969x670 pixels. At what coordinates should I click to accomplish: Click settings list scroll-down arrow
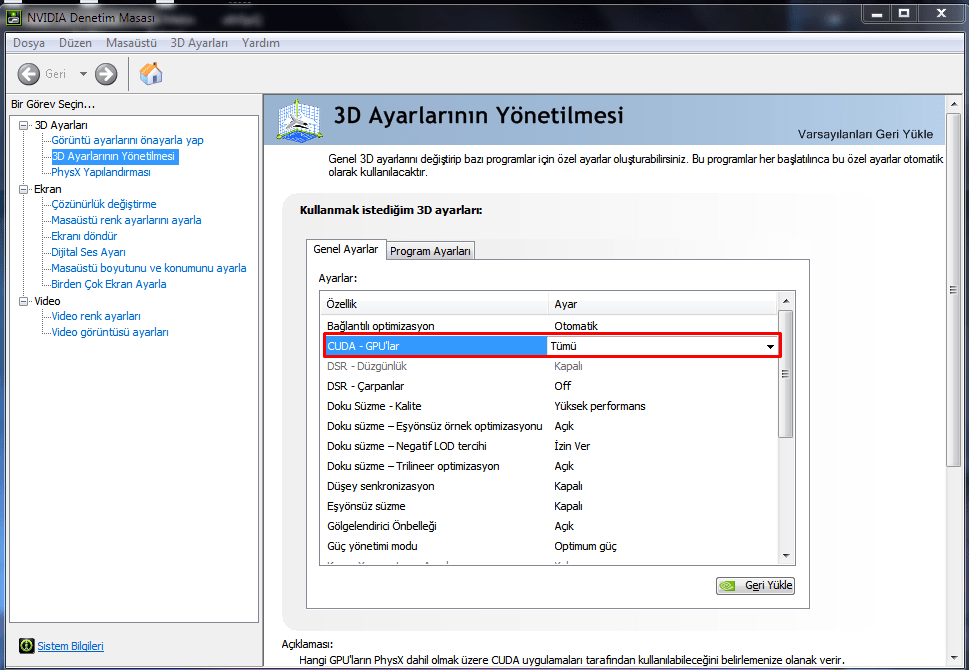pyautogui.click(x=786, y=556)
